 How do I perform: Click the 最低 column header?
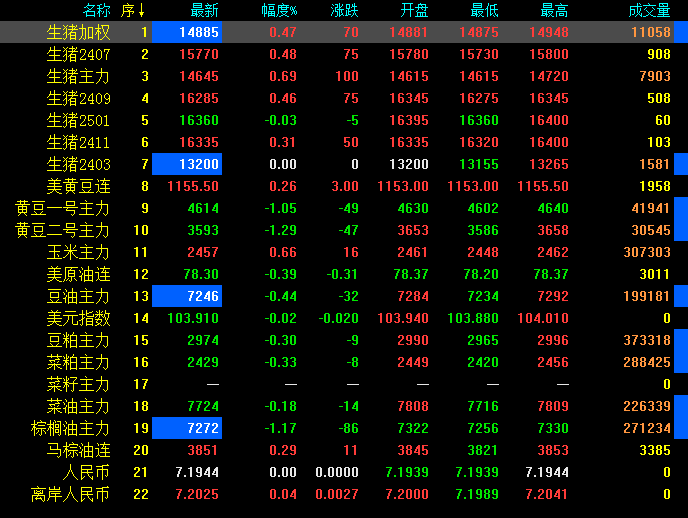(x=484, y=10)
